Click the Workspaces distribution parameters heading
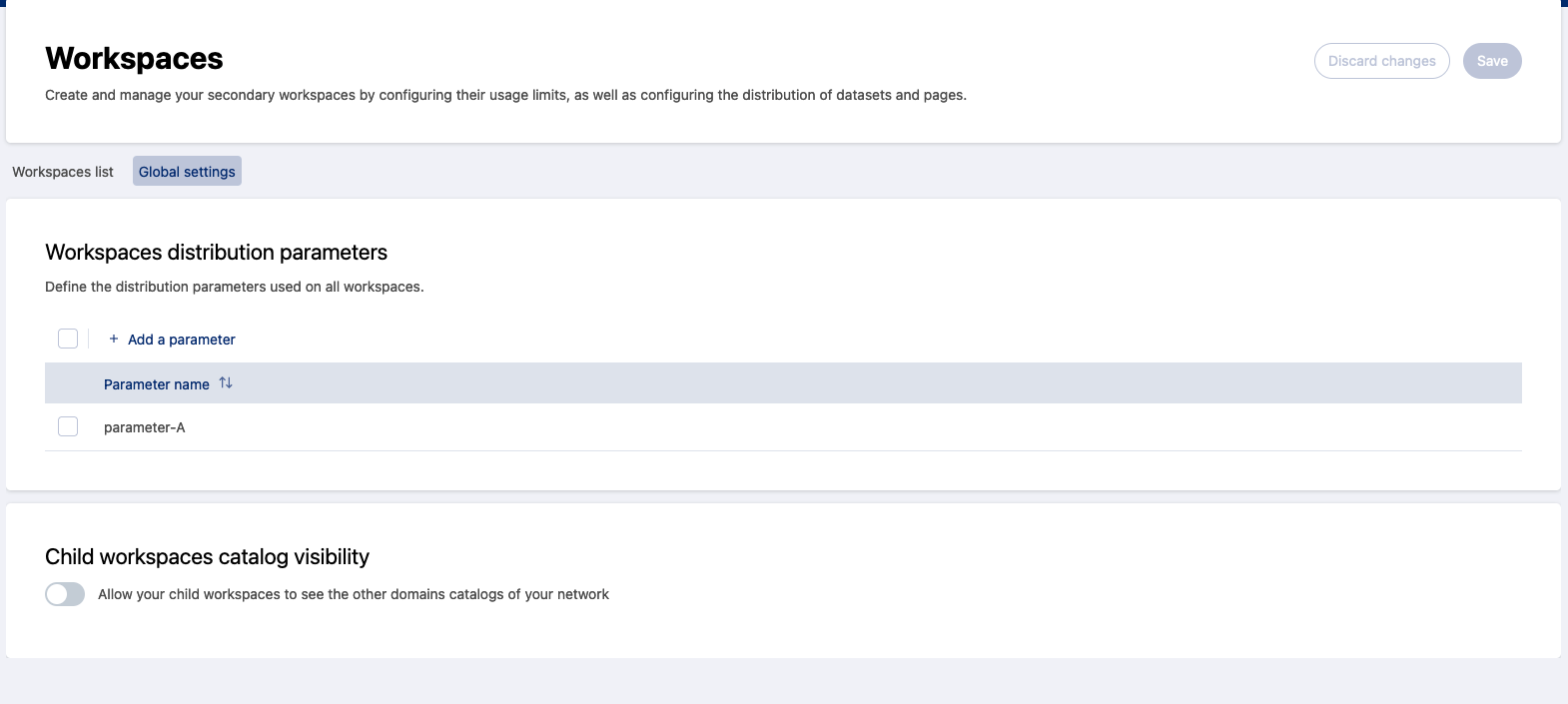 point(216,253)
